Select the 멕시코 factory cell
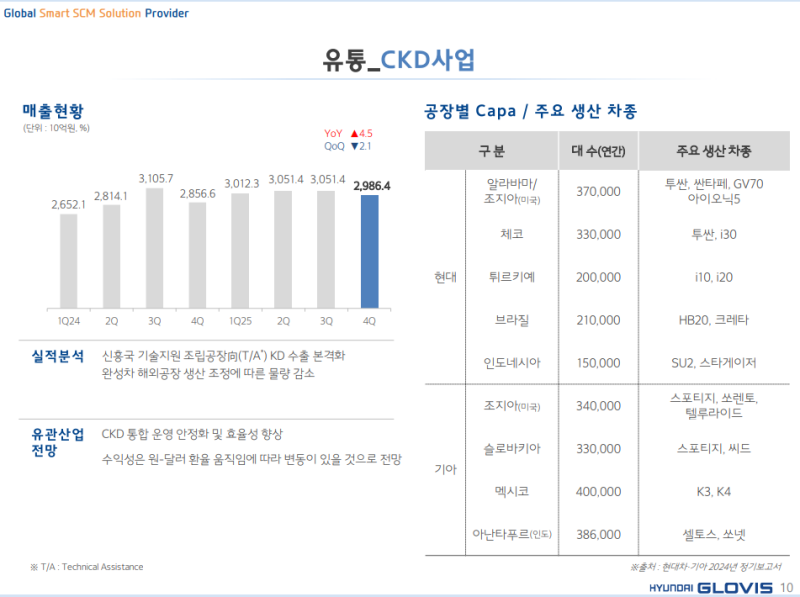Screen dimensions: 800x597 click(x=512, y=491)
